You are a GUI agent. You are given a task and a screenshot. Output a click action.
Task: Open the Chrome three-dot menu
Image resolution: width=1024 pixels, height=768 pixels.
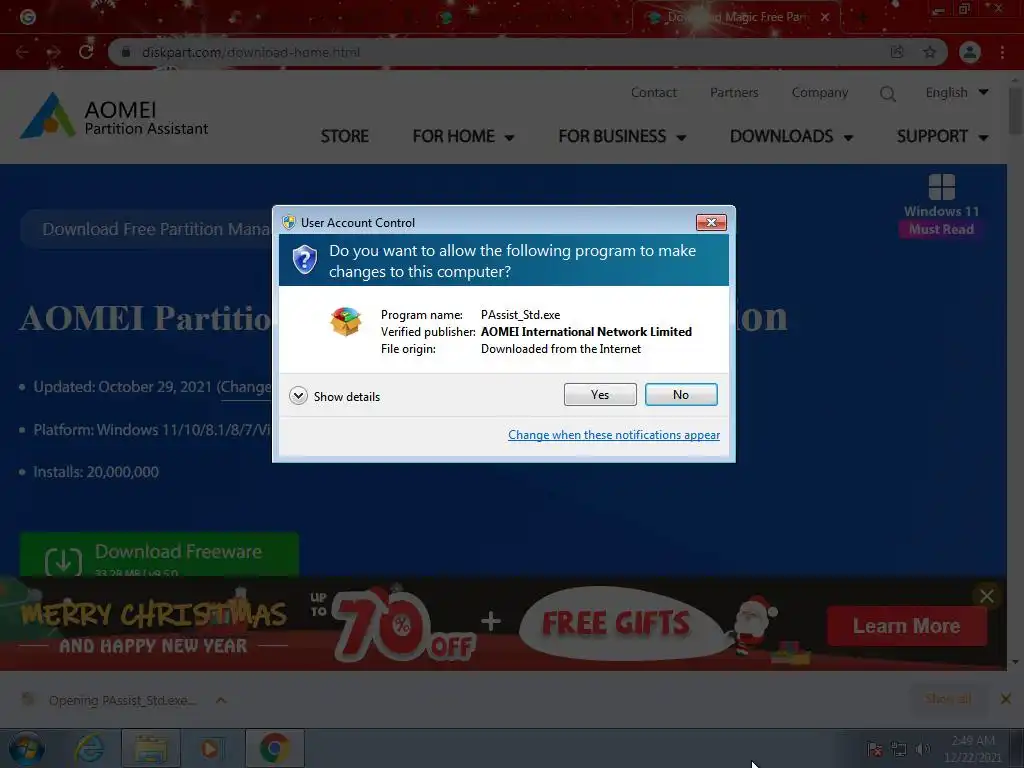click(x=1002, y=52)
